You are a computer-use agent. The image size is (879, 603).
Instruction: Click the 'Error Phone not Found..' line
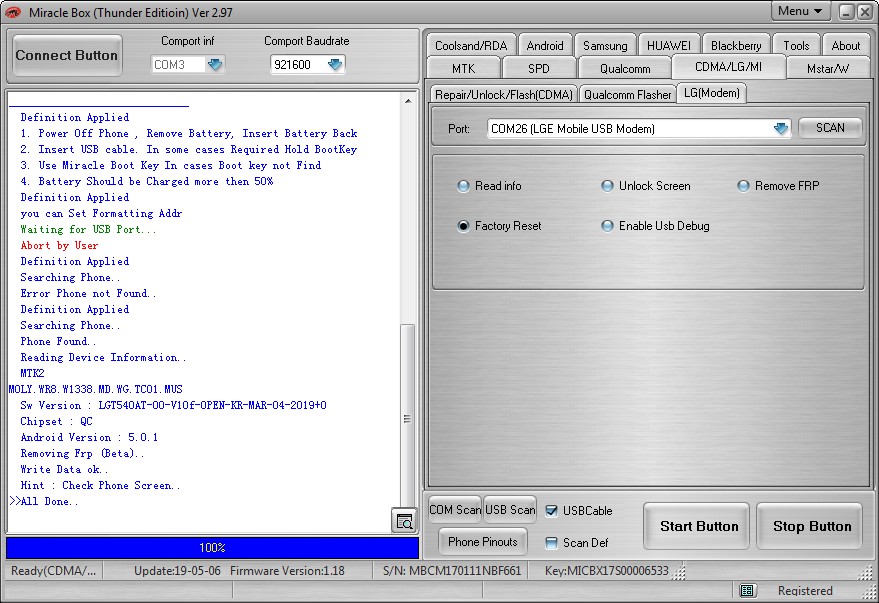[88, 293]
